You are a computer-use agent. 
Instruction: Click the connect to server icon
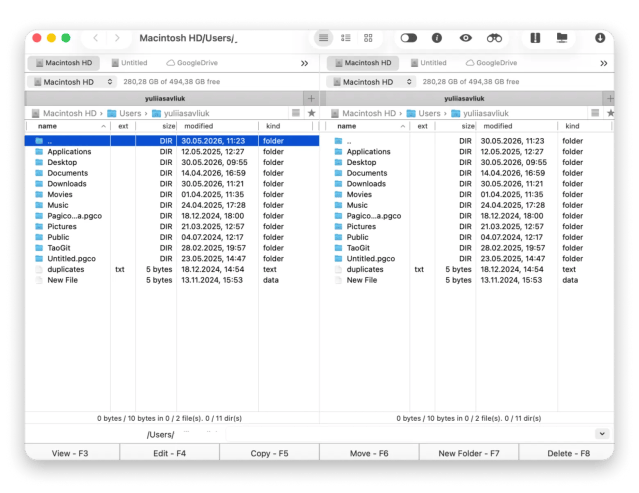point(562,38)
